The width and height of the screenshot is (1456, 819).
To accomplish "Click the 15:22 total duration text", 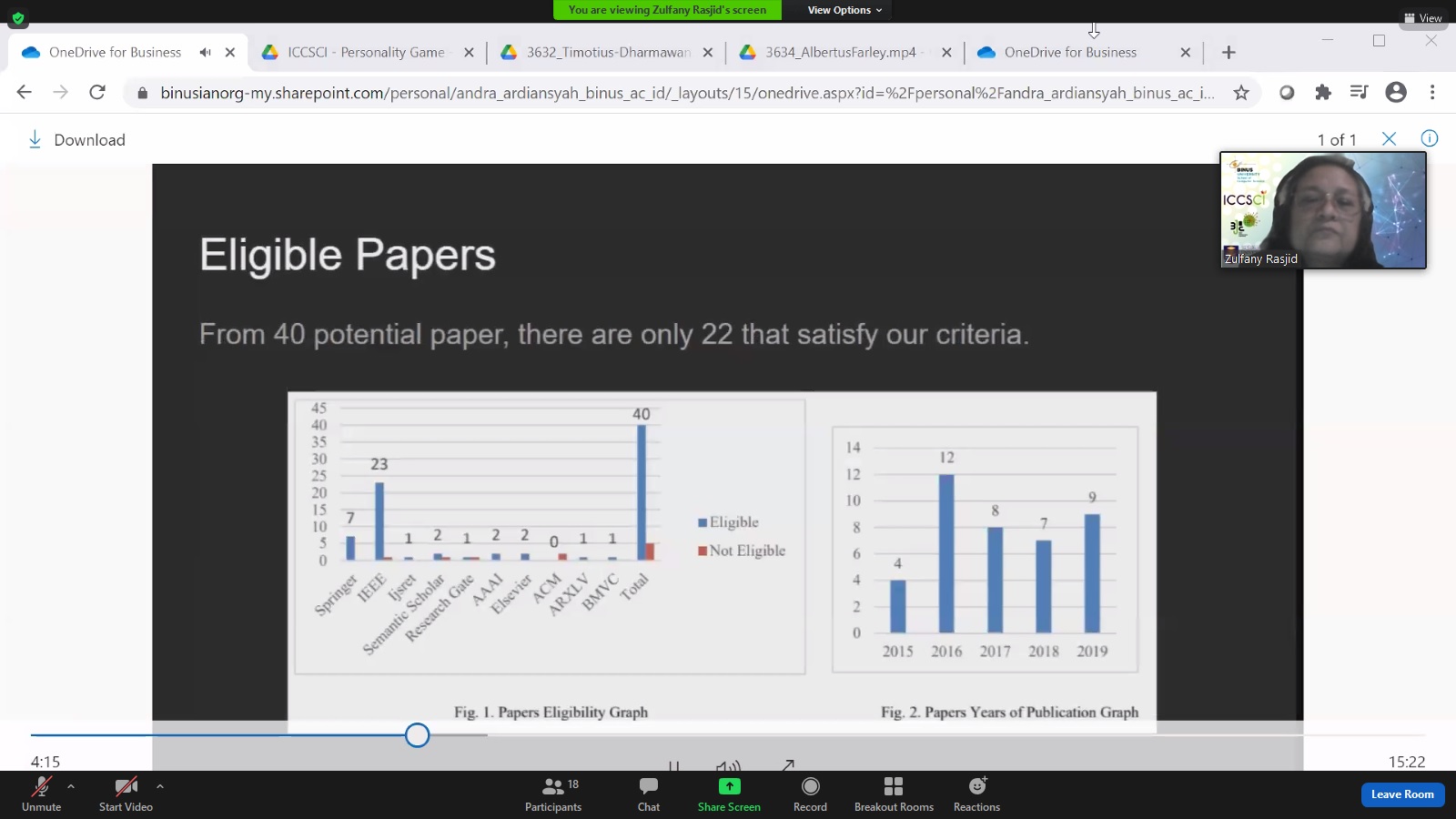I will point(1407,762).
